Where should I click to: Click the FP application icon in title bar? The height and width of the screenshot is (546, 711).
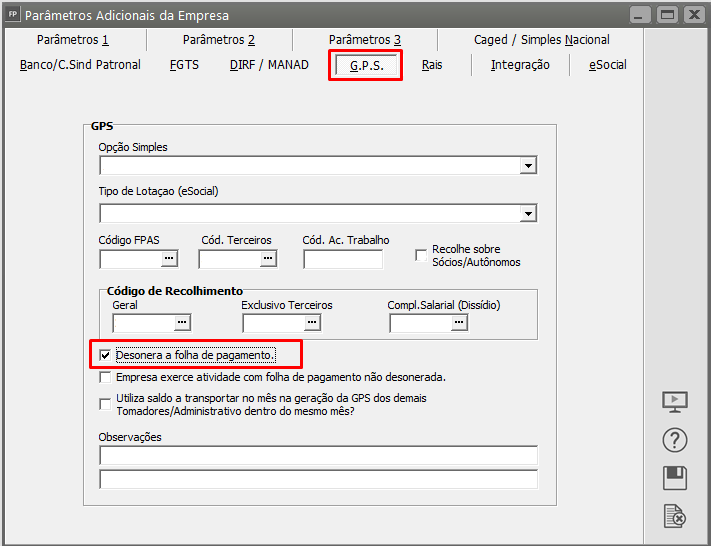13,15
